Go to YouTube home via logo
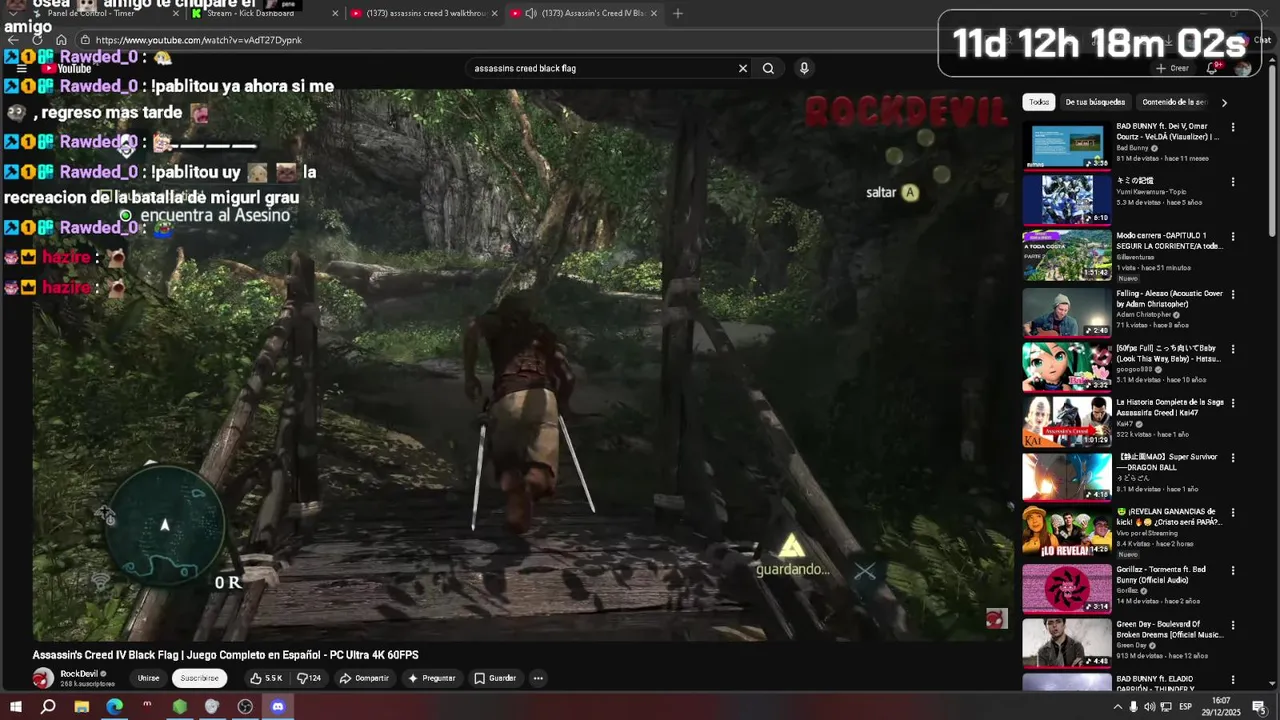 click(x=67, y=69)
